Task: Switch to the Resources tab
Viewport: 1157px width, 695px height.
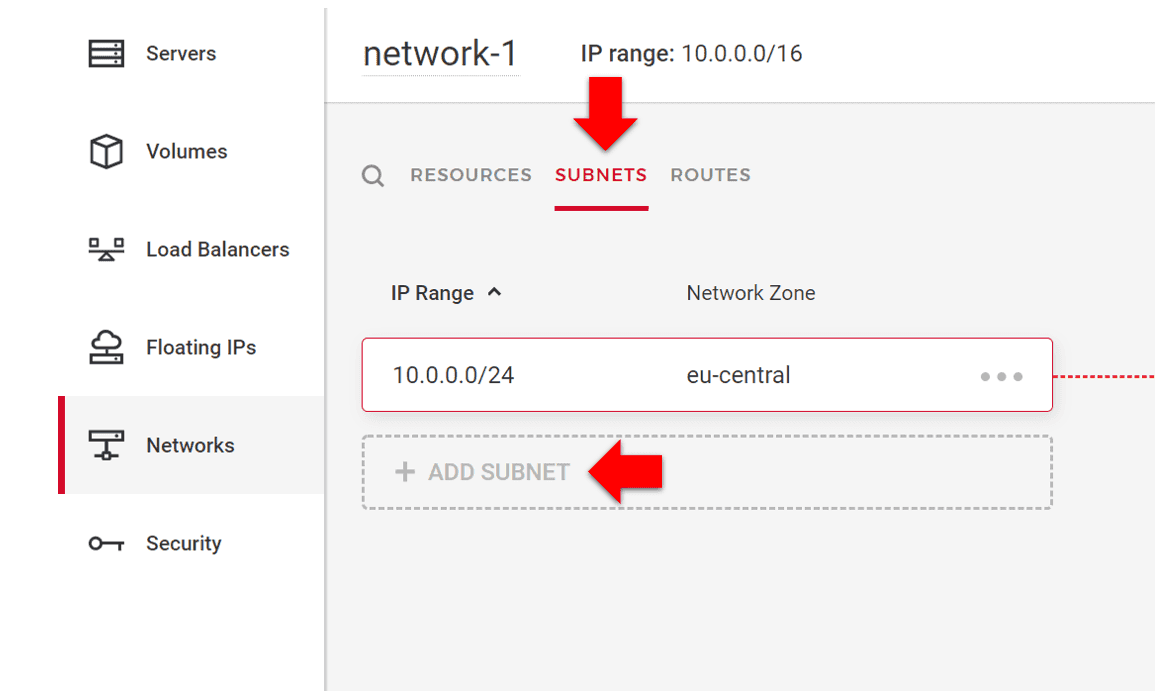Action: [x=470, y=175]
